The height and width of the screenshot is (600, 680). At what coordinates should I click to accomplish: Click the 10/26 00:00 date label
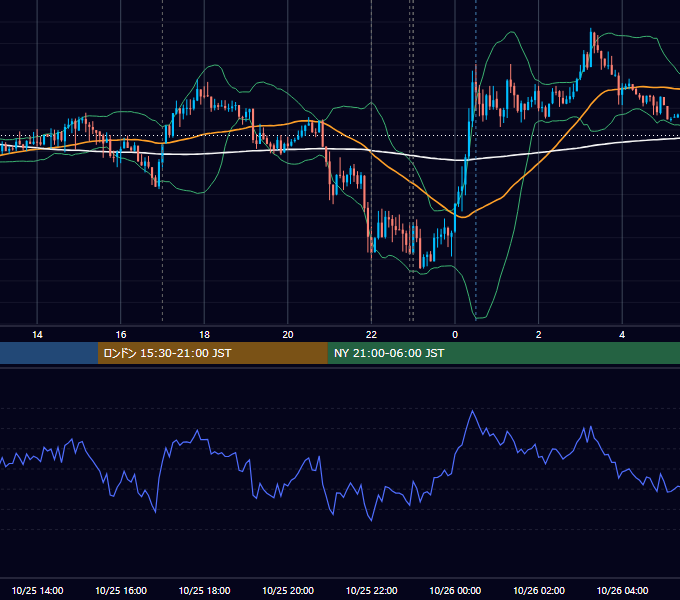point(455,590)
